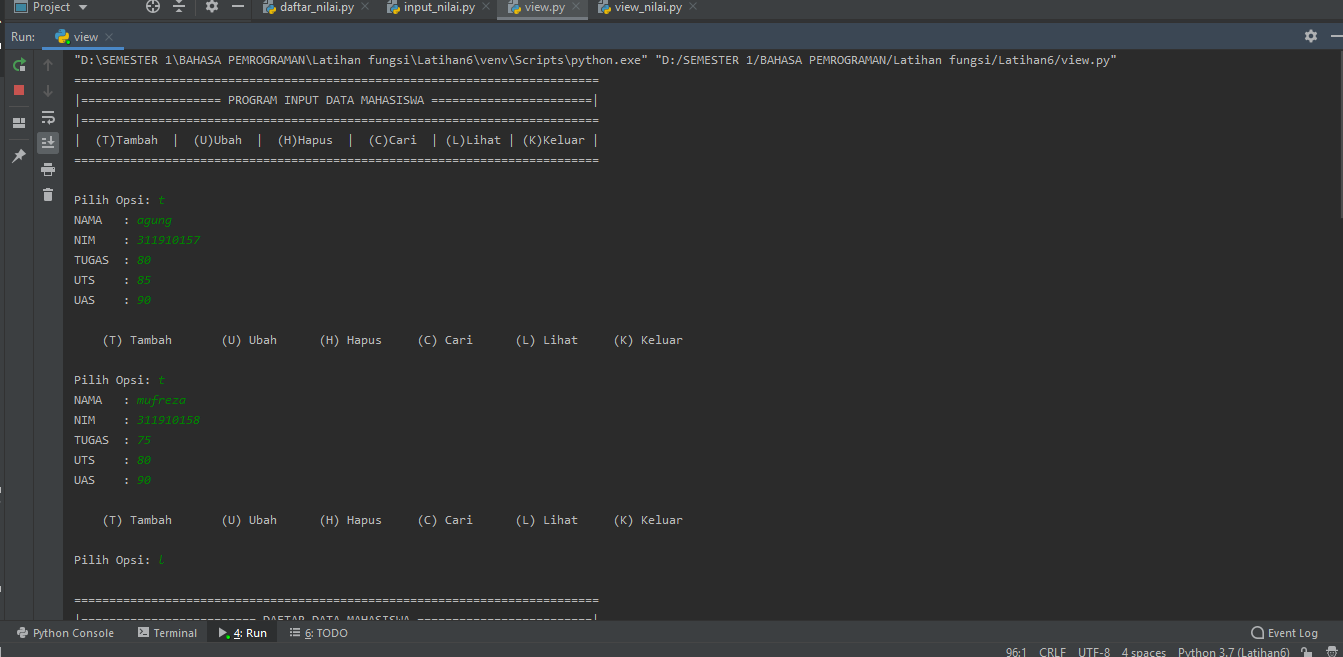
Task: Toggle the read-only lock icon in status bar
Action: tap(1307, 652)
